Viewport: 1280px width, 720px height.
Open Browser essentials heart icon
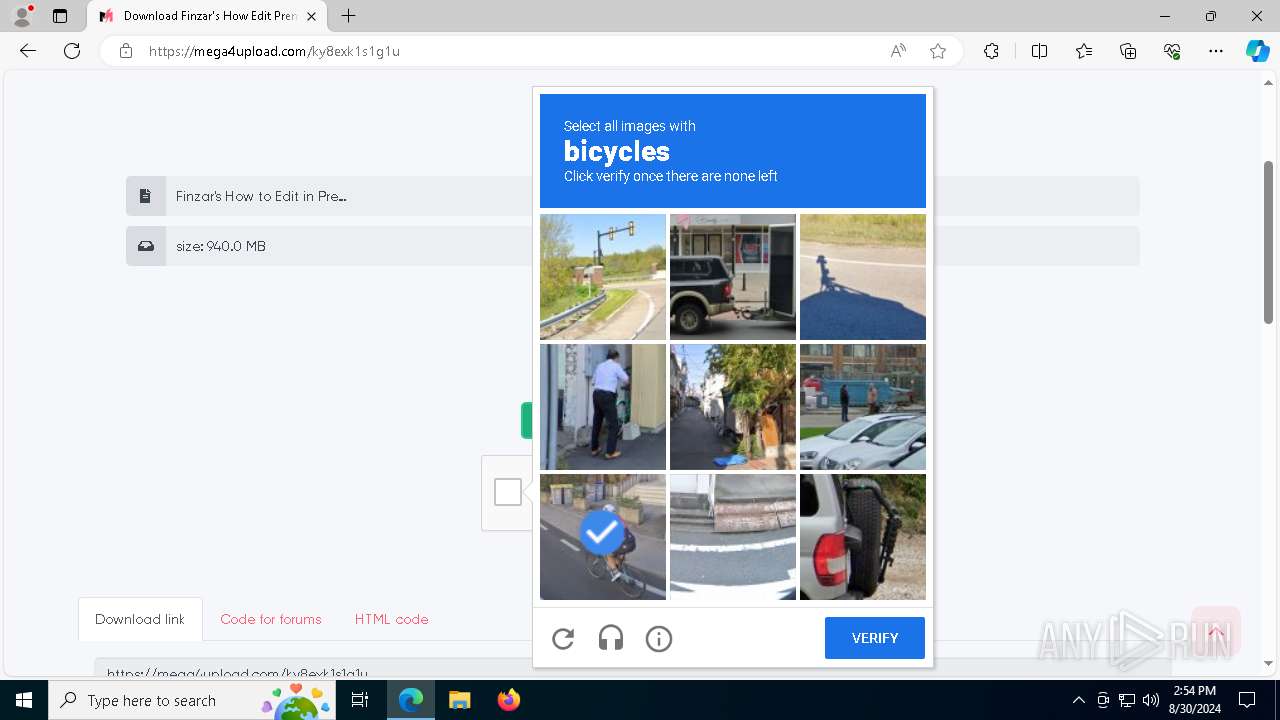(1172, 51)
